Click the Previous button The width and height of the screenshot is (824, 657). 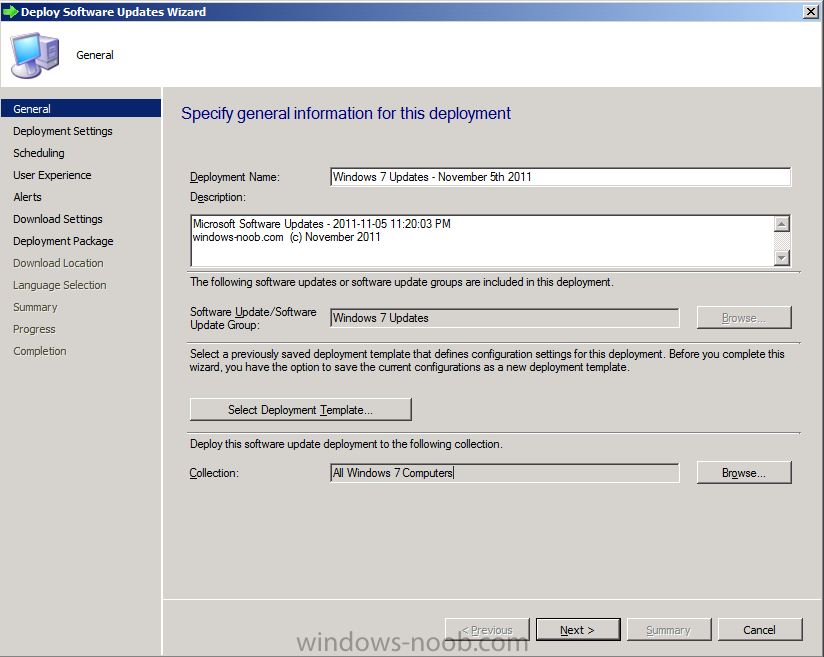point(487,630)
